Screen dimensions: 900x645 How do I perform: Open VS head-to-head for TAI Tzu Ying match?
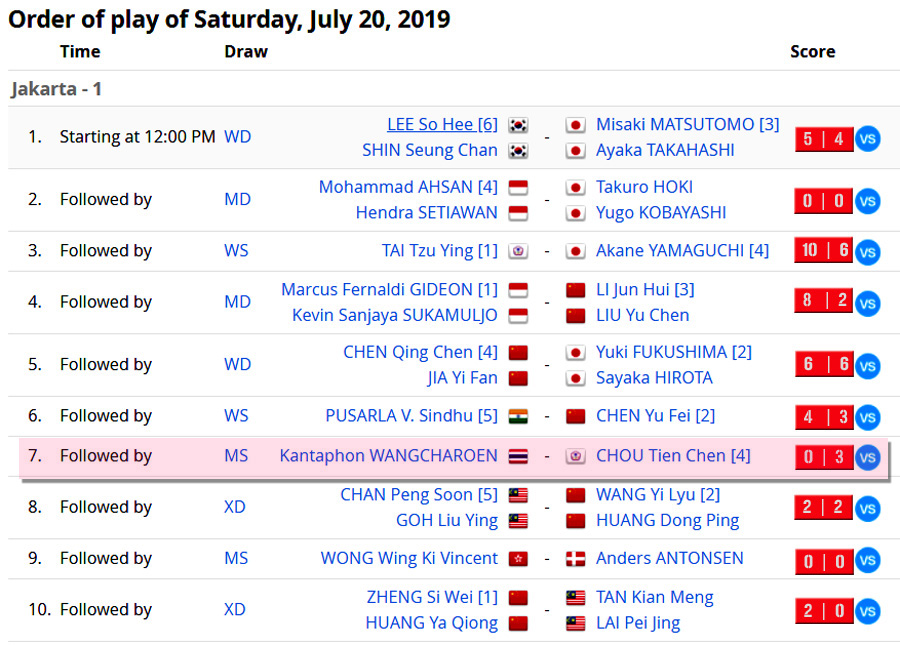[867, 251]
